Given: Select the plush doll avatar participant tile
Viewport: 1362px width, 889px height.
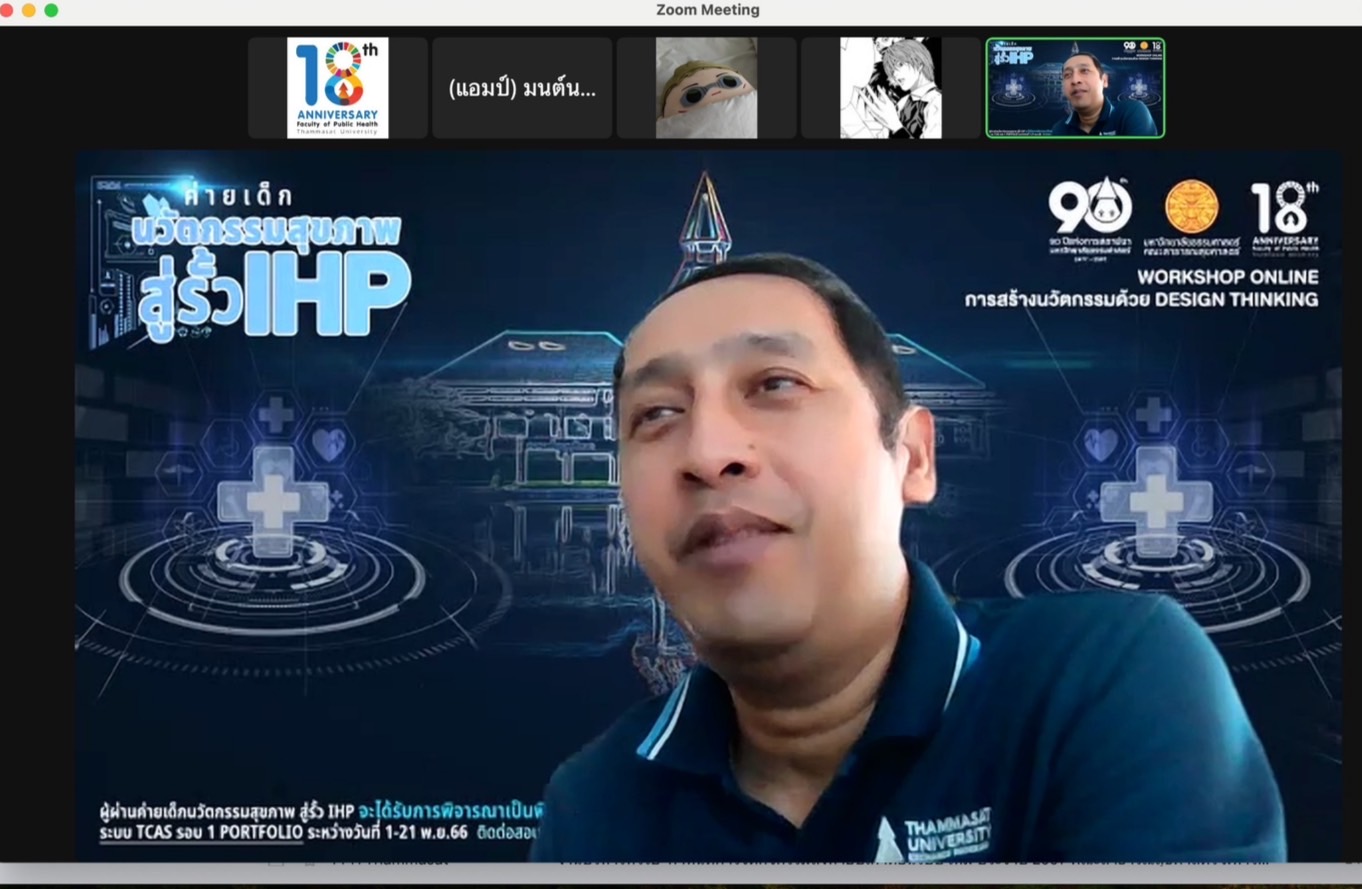Looking at the screenshot, I should pyautogui.click(x=706, y=88).
